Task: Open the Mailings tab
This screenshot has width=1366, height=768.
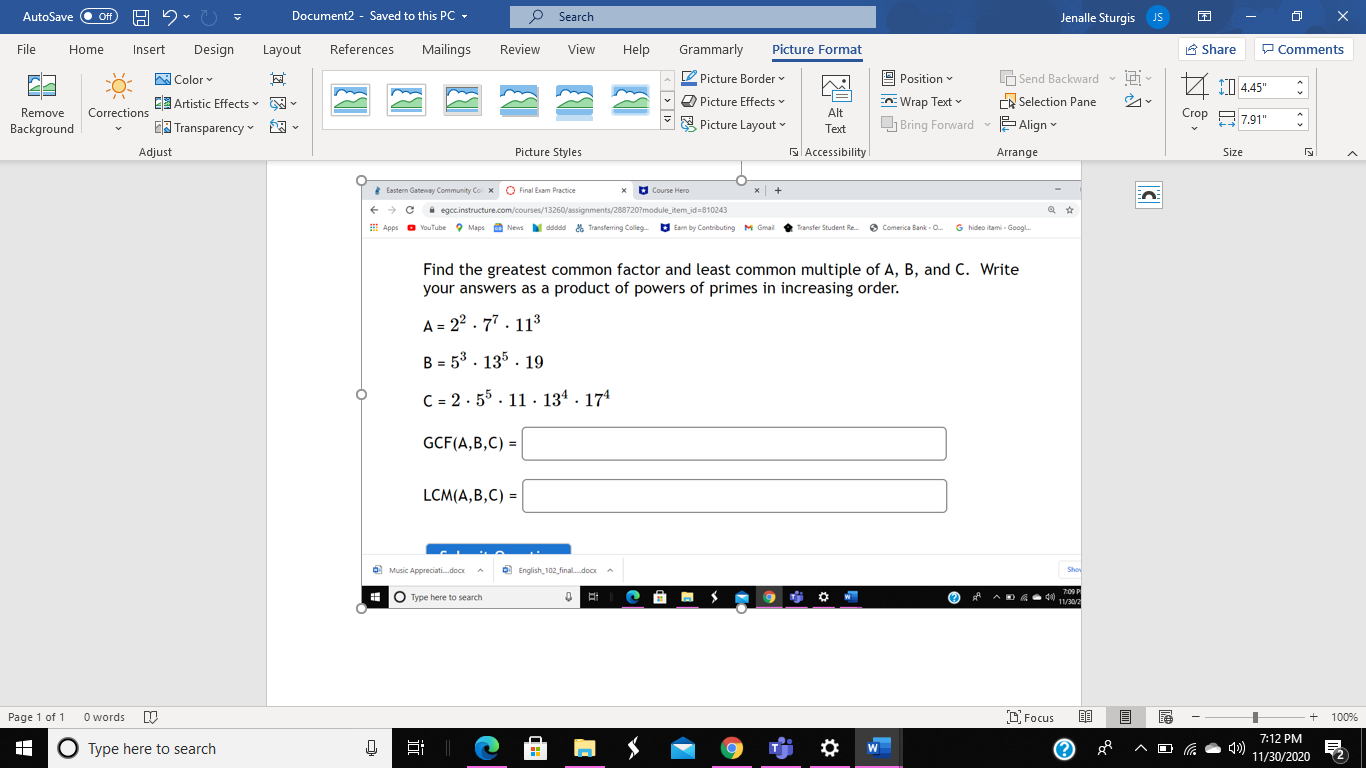Action: point(446,49)
